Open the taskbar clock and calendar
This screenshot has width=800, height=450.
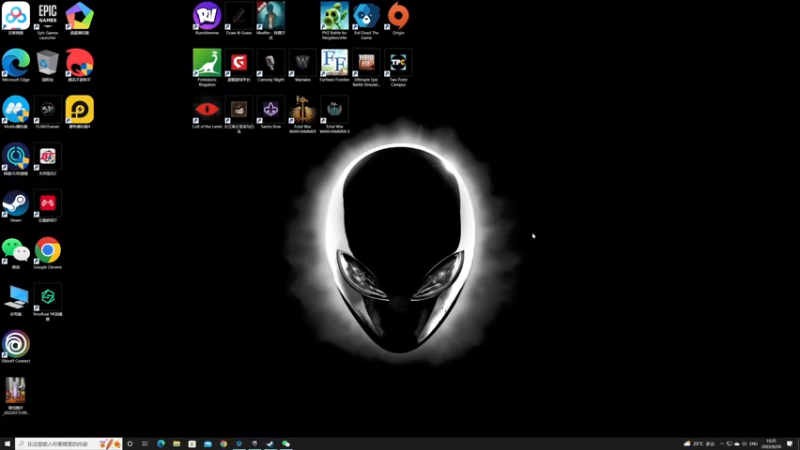coord(771,444)
